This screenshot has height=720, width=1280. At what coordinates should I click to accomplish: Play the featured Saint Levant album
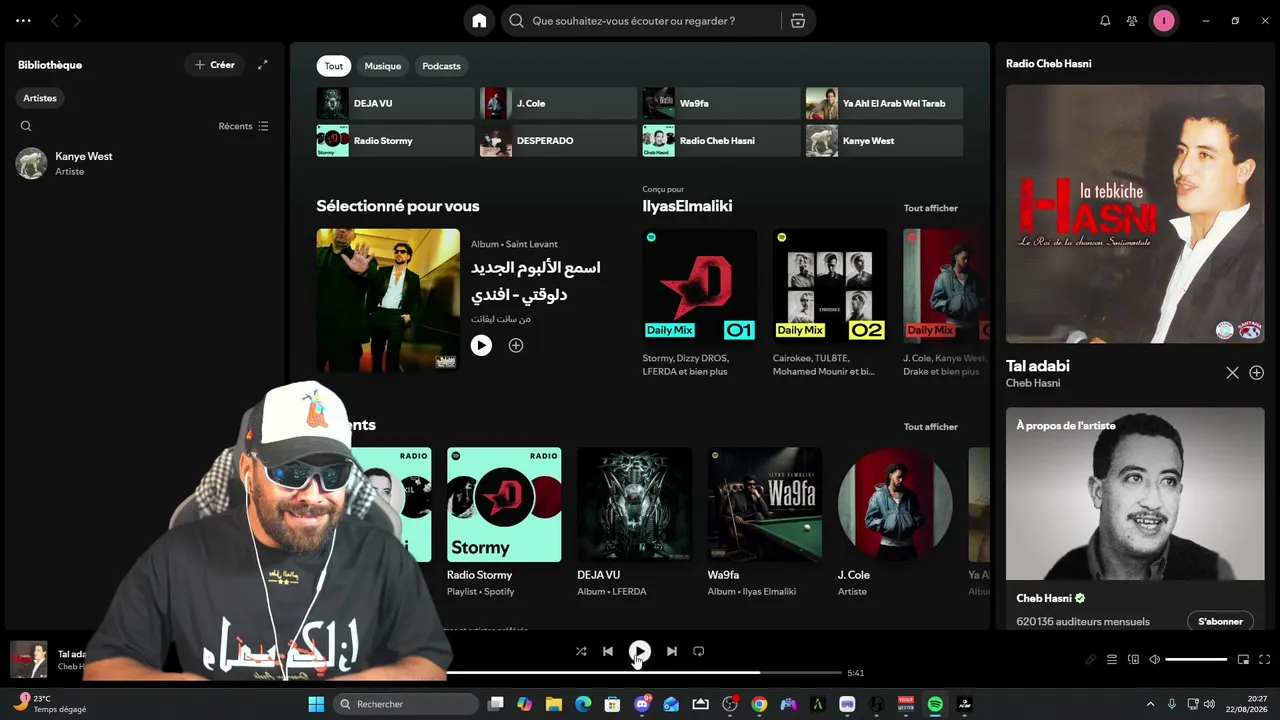[481, 345]
